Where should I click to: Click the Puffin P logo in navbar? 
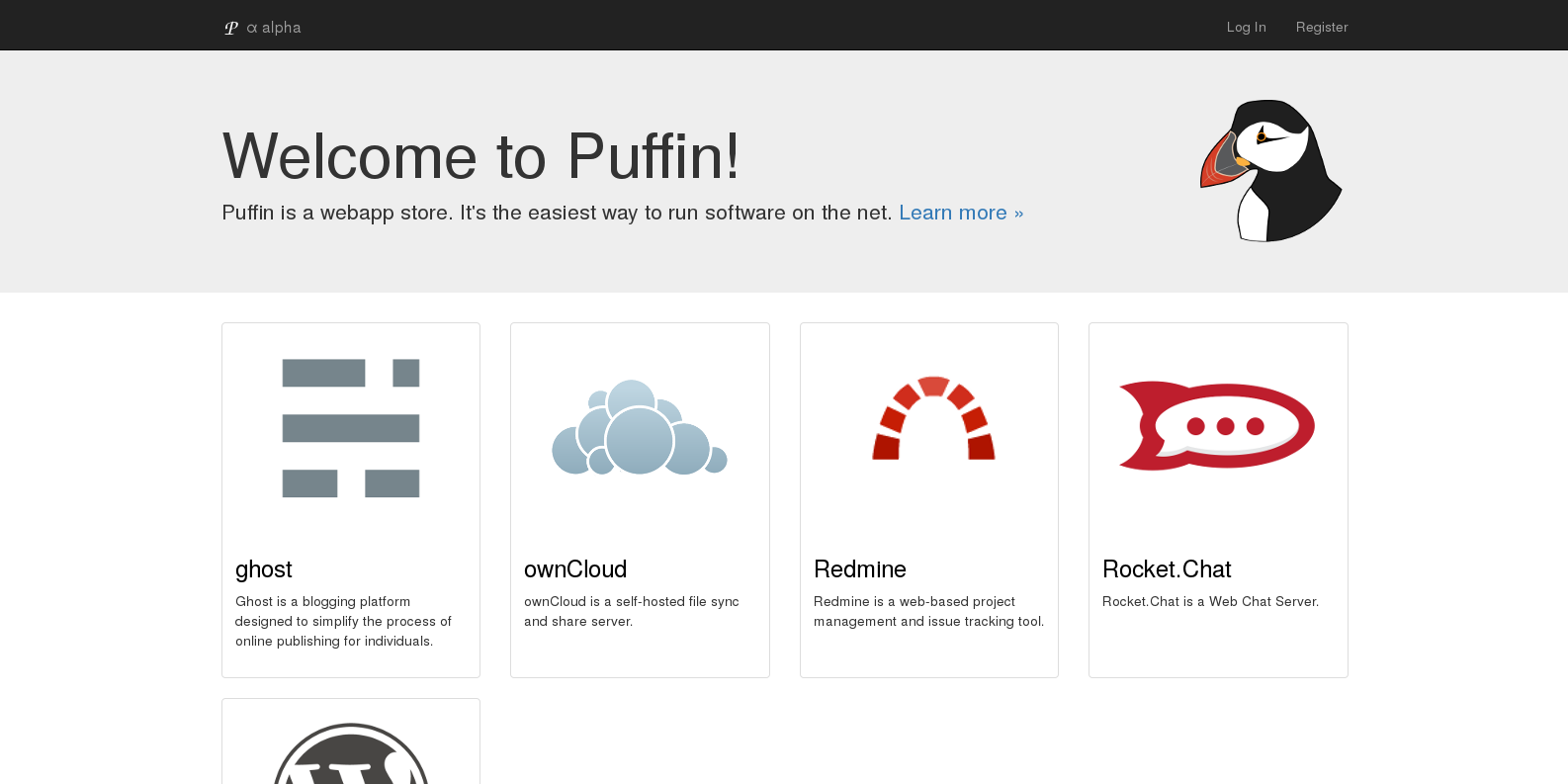[231, 28]
